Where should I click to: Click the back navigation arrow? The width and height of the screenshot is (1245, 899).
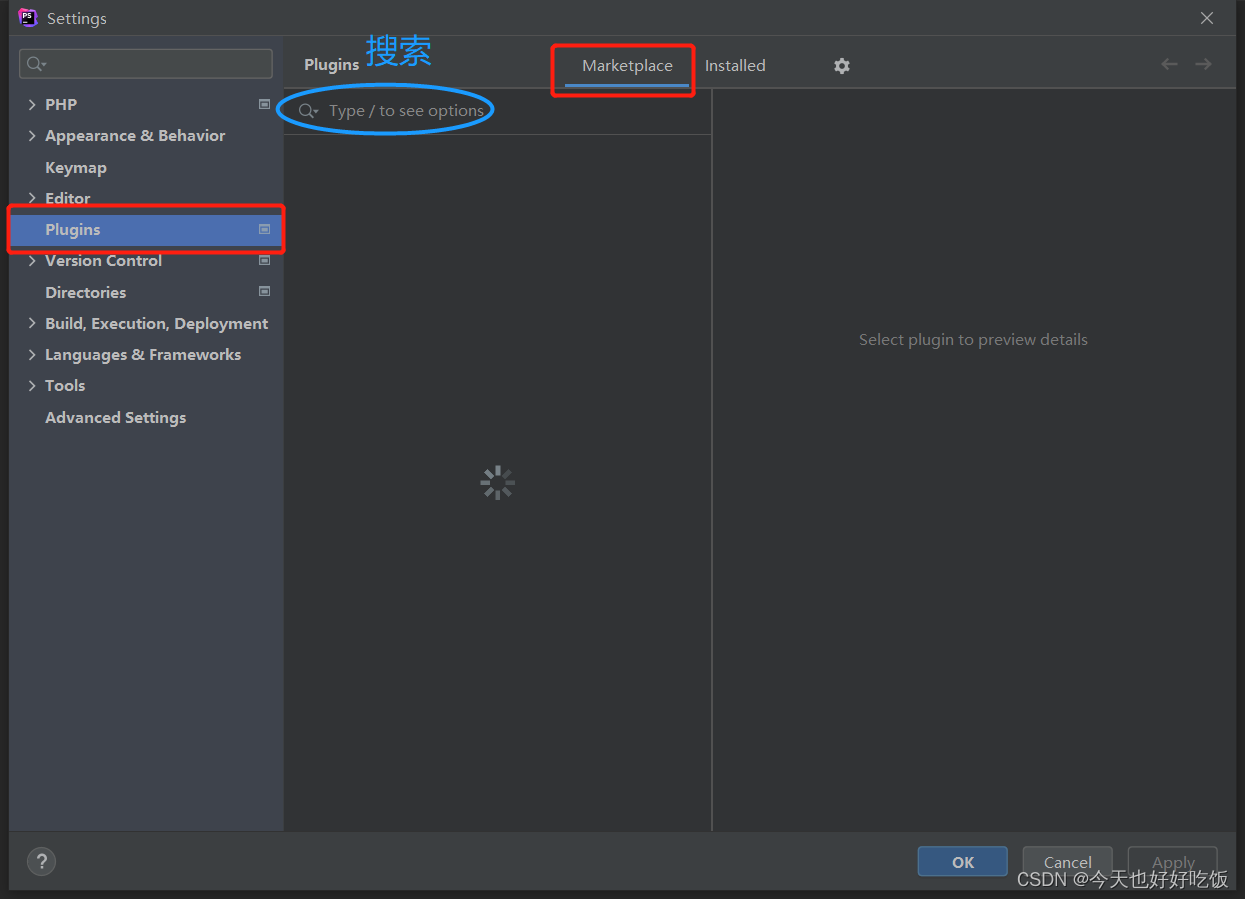(1169, 64)
